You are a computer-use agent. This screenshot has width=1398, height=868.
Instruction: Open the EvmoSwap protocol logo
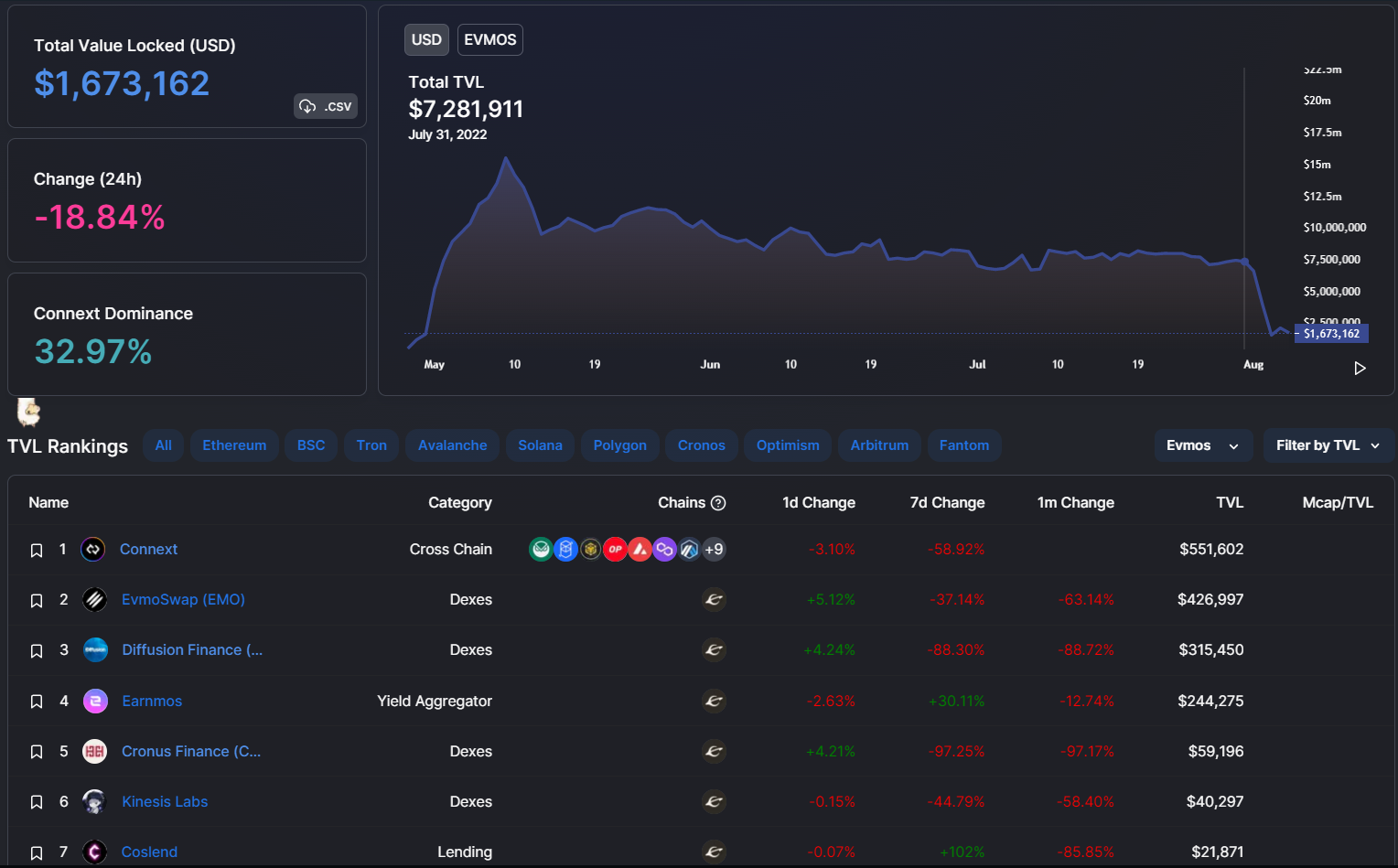point(95,599)
